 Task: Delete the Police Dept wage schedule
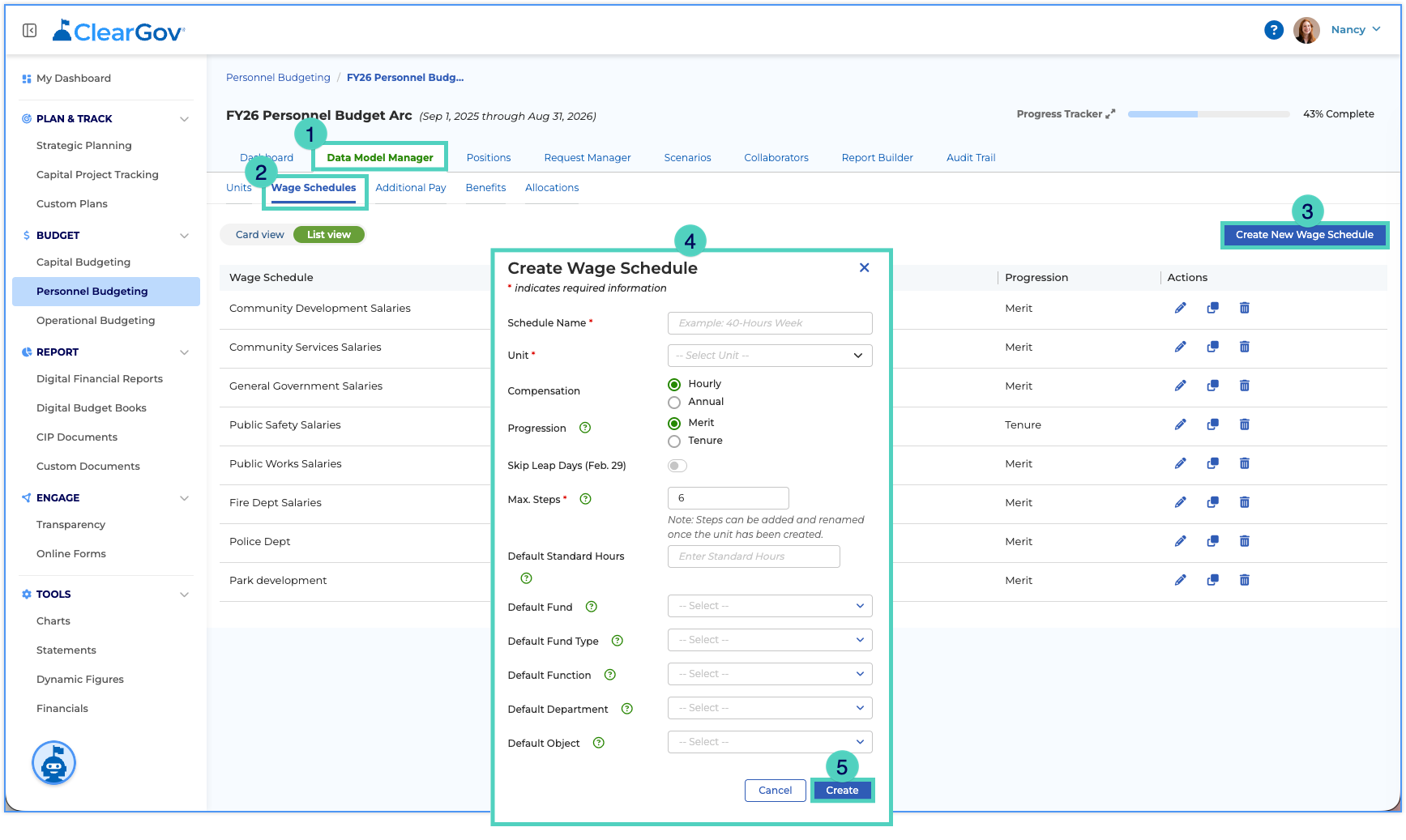(x=1244, y=541)
